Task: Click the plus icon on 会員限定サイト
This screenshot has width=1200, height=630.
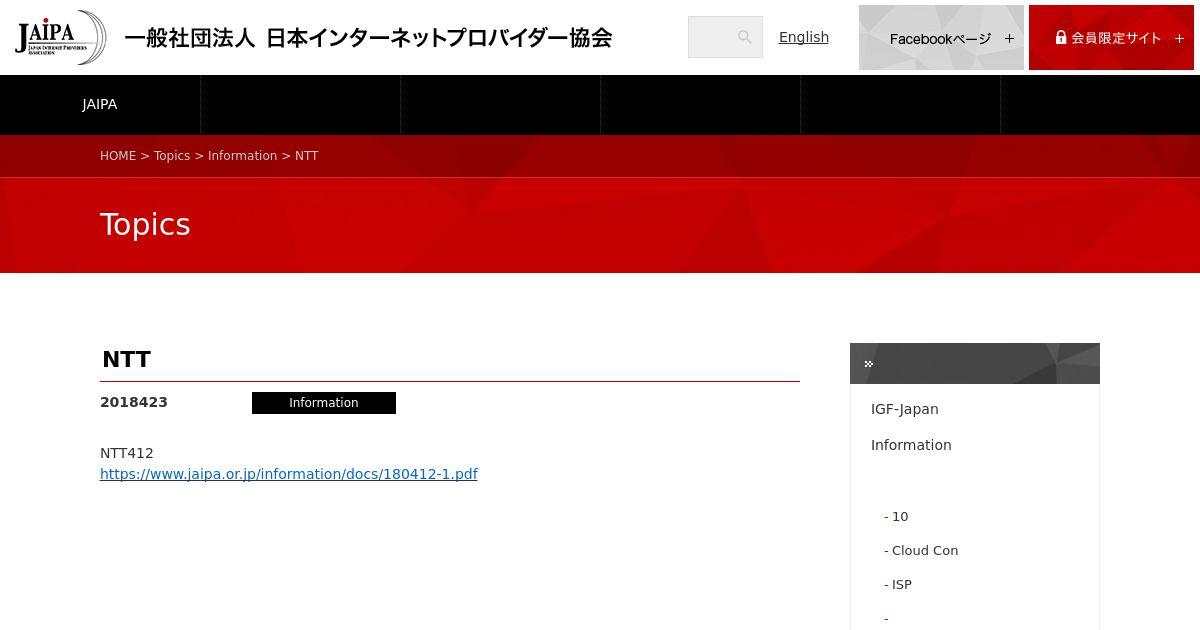Action: tap(1179, 38)
